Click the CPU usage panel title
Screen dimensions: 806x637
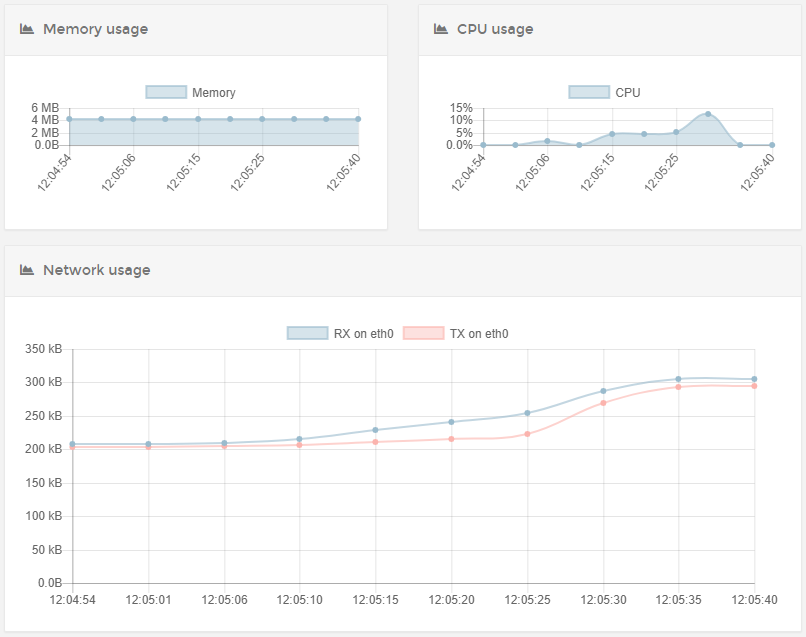495,29
